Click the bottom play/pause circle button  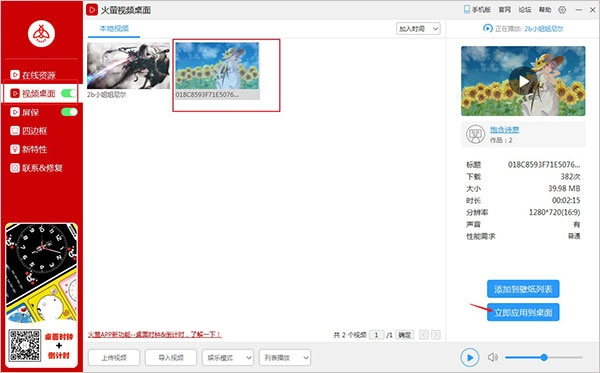[x=470, y=357]
